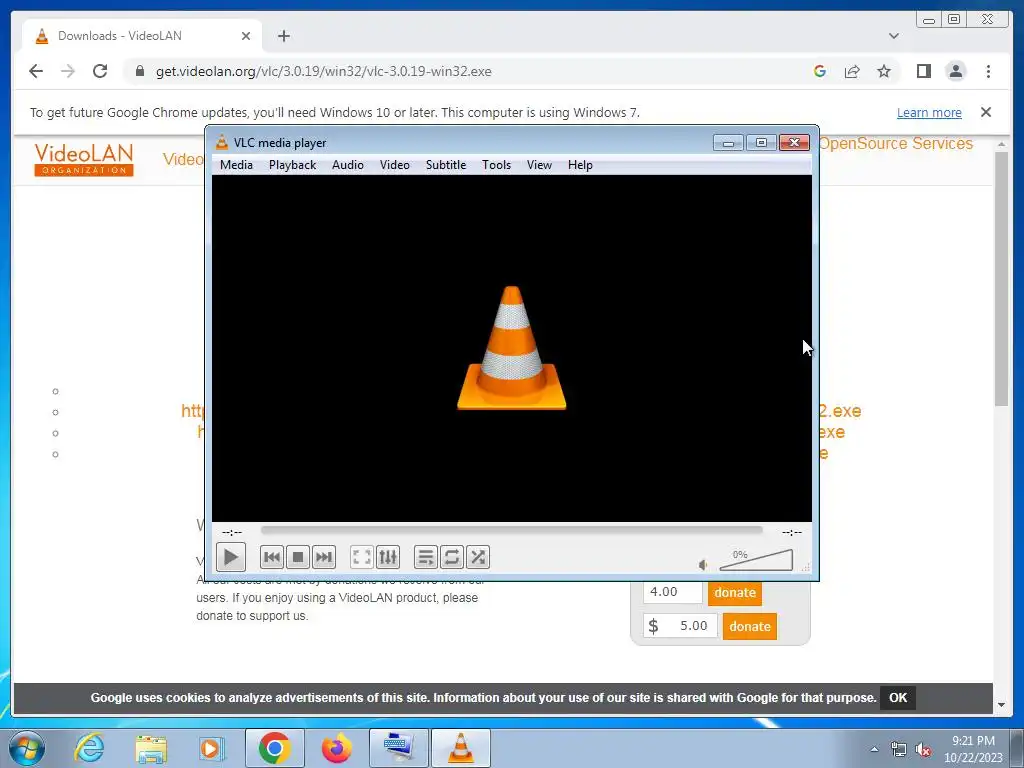Click the donate button beside 4.00
Screen dimensions: 1024x768
pyautogui.click(x=735, y=592)
